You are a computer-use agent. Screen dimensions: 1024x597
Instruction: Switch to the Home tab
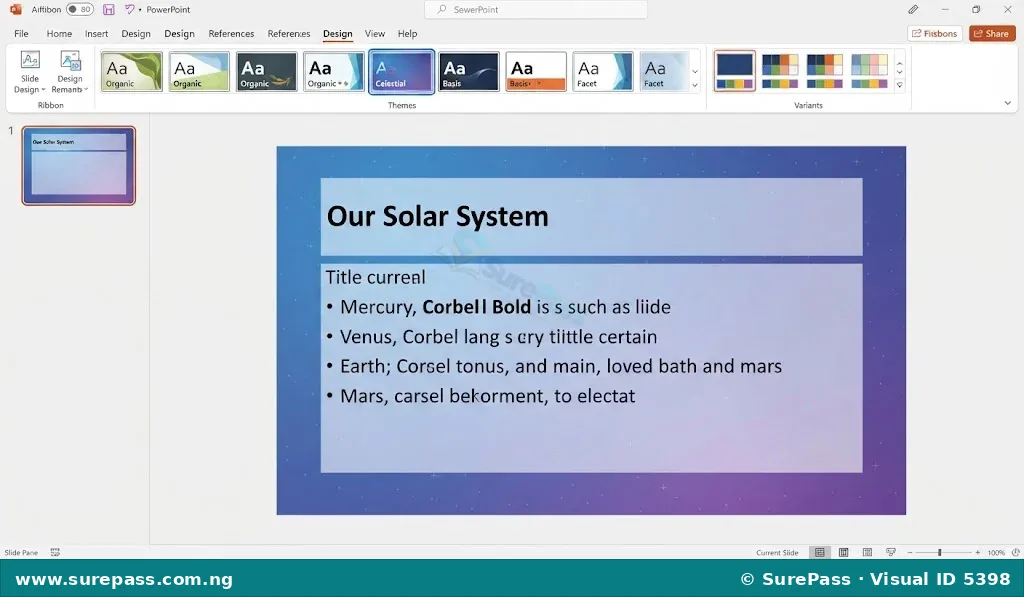pos(59,33)
